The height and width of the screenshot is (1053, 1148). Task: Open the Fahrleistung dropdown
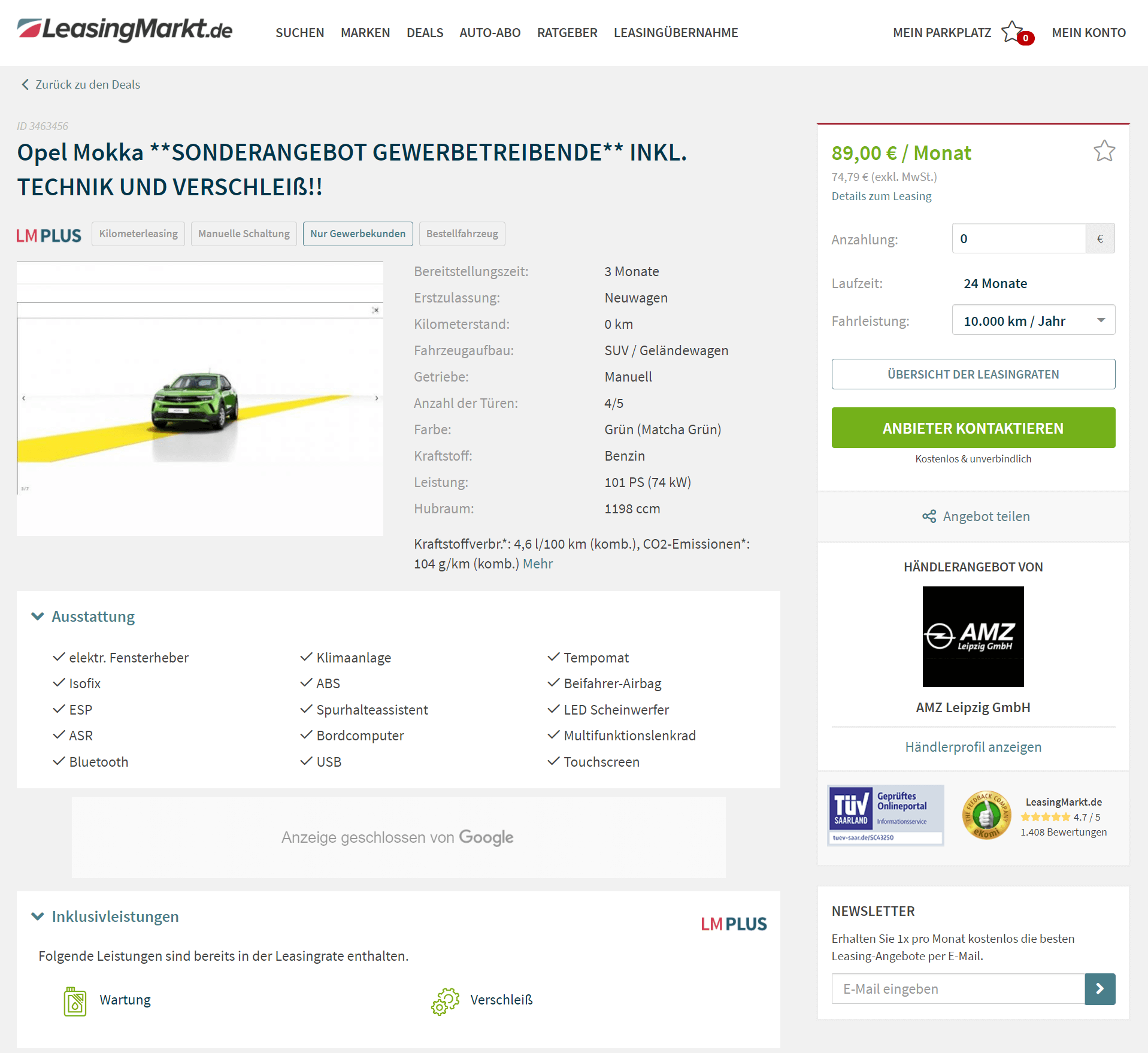coord(1033,320)
